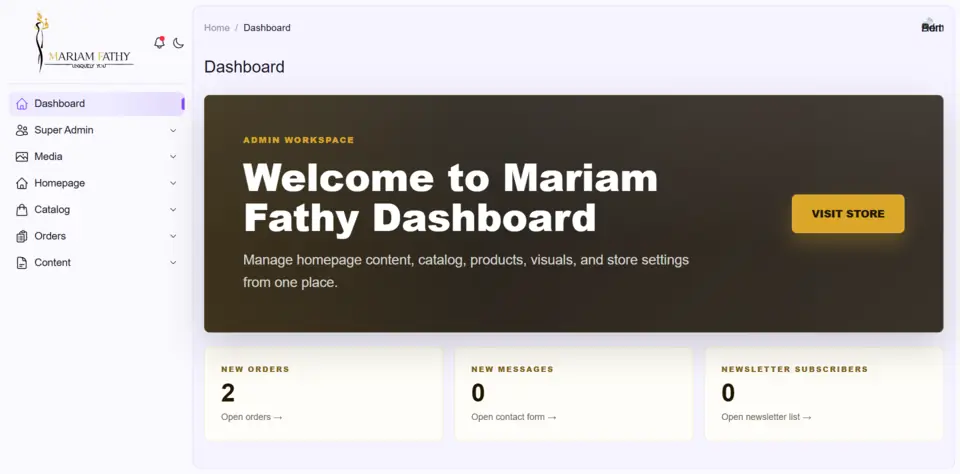Expand the Content chevron
This screenshot has width=960, height=474.
[x=173, y=262]
